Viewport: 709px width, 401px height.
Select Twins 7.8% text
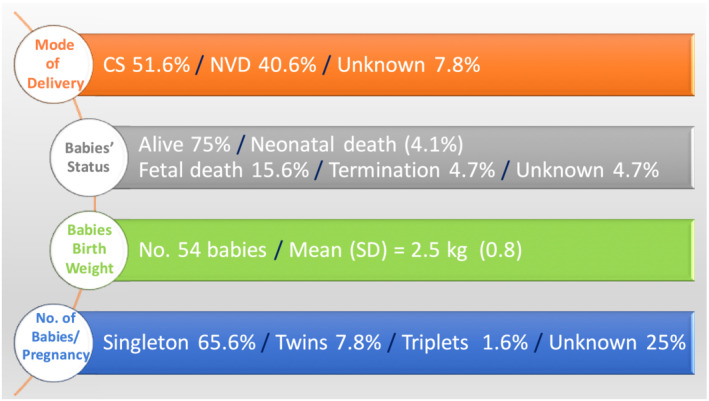tap(328, 343)
